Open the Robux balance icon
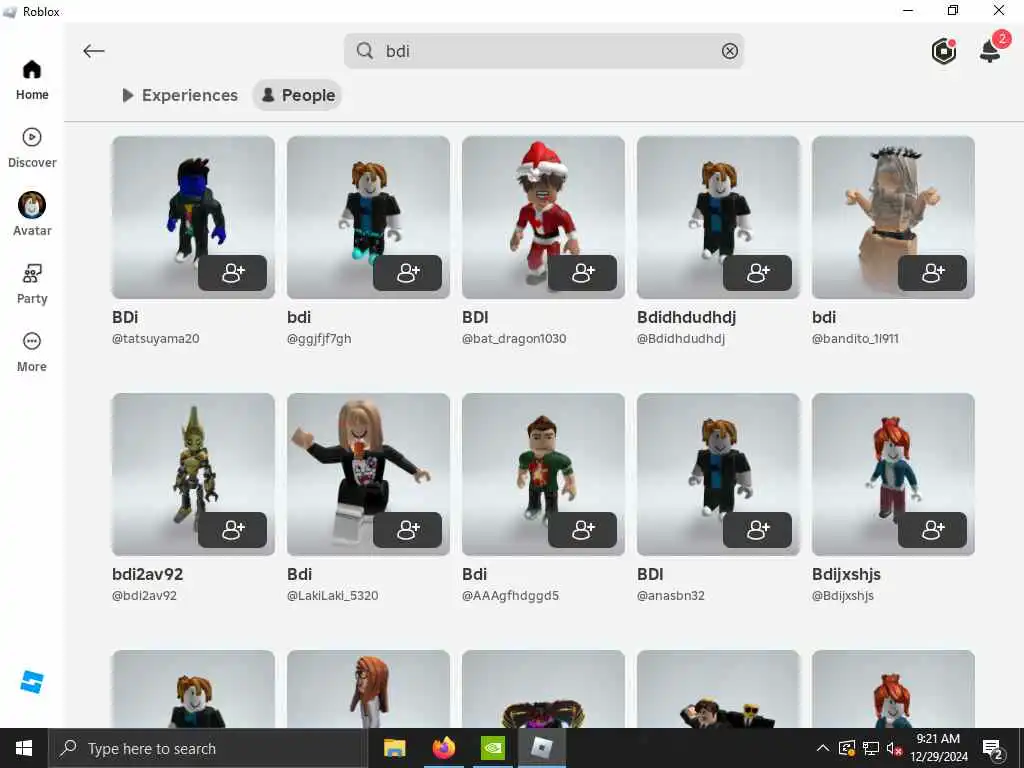 944,51
